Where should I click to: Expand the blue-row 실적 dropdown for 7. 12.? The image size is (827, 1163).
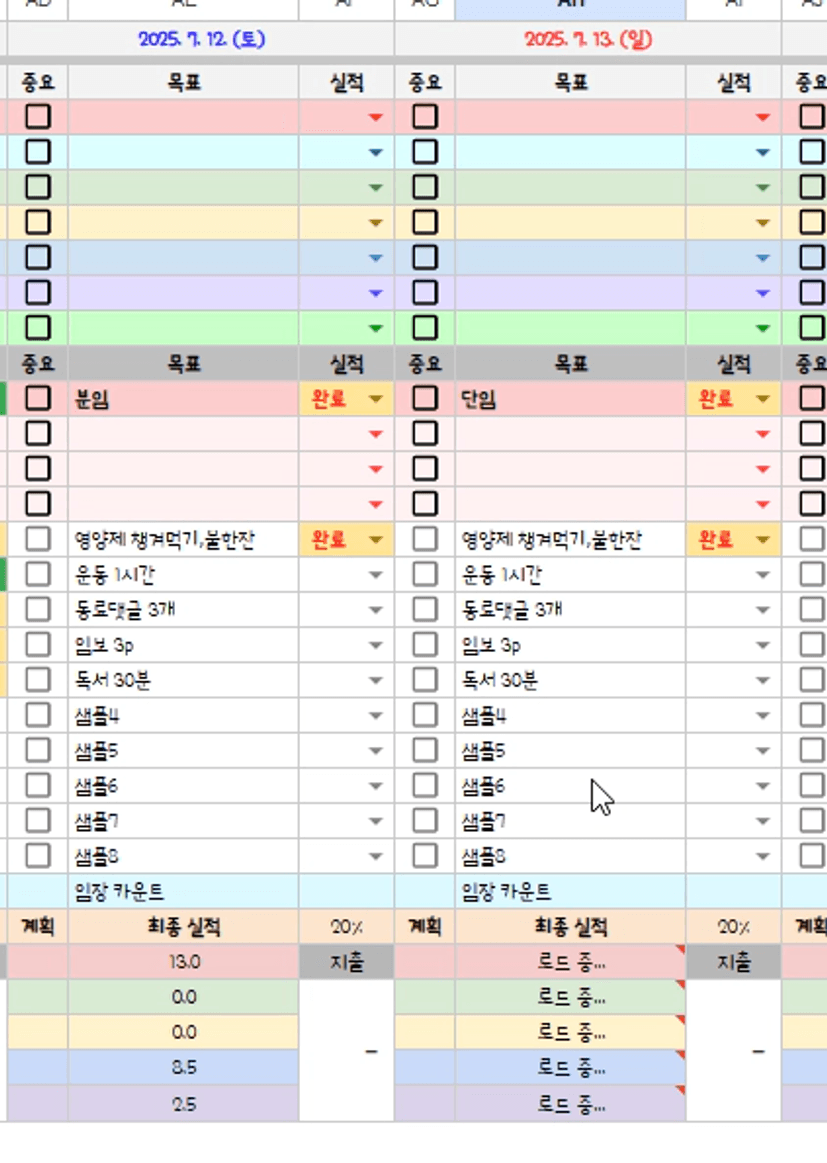click(x=375, y=258)
